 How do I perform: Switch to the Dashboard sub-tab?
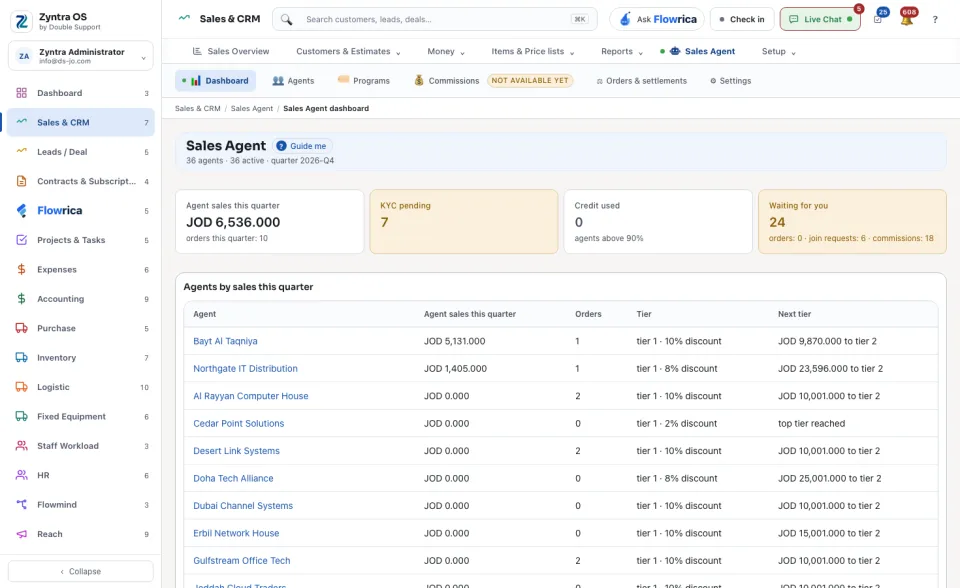tap(215, 81)
